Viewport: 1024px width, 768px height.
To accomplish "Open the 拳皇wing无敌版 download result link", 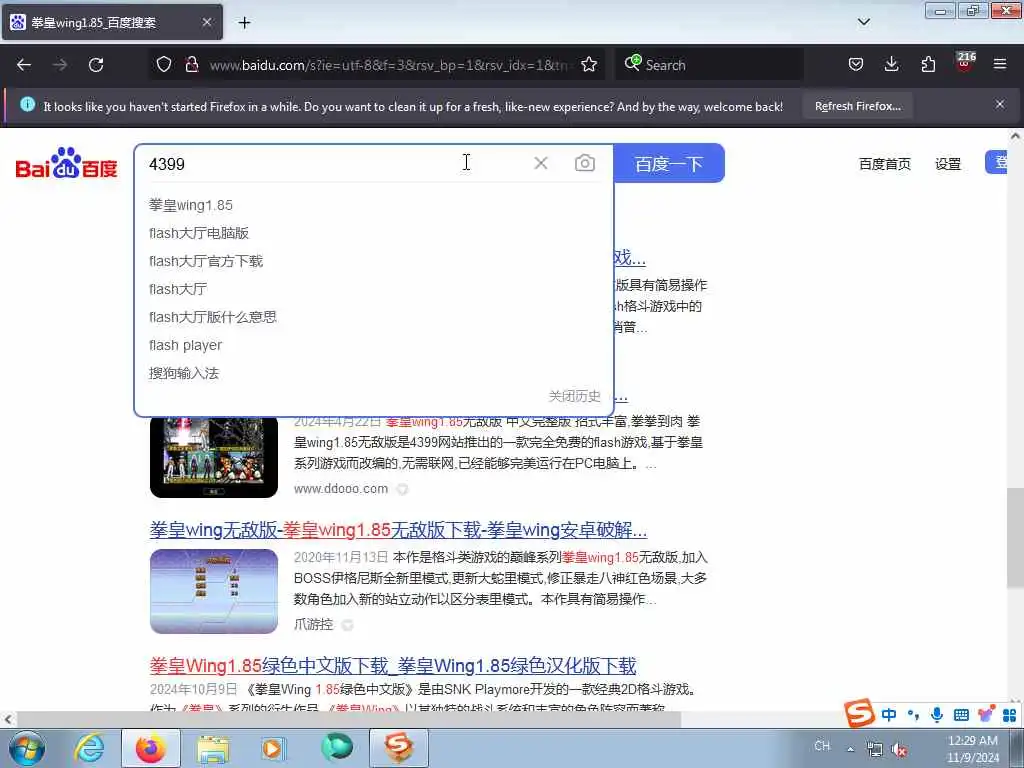I will coord(398,530).
